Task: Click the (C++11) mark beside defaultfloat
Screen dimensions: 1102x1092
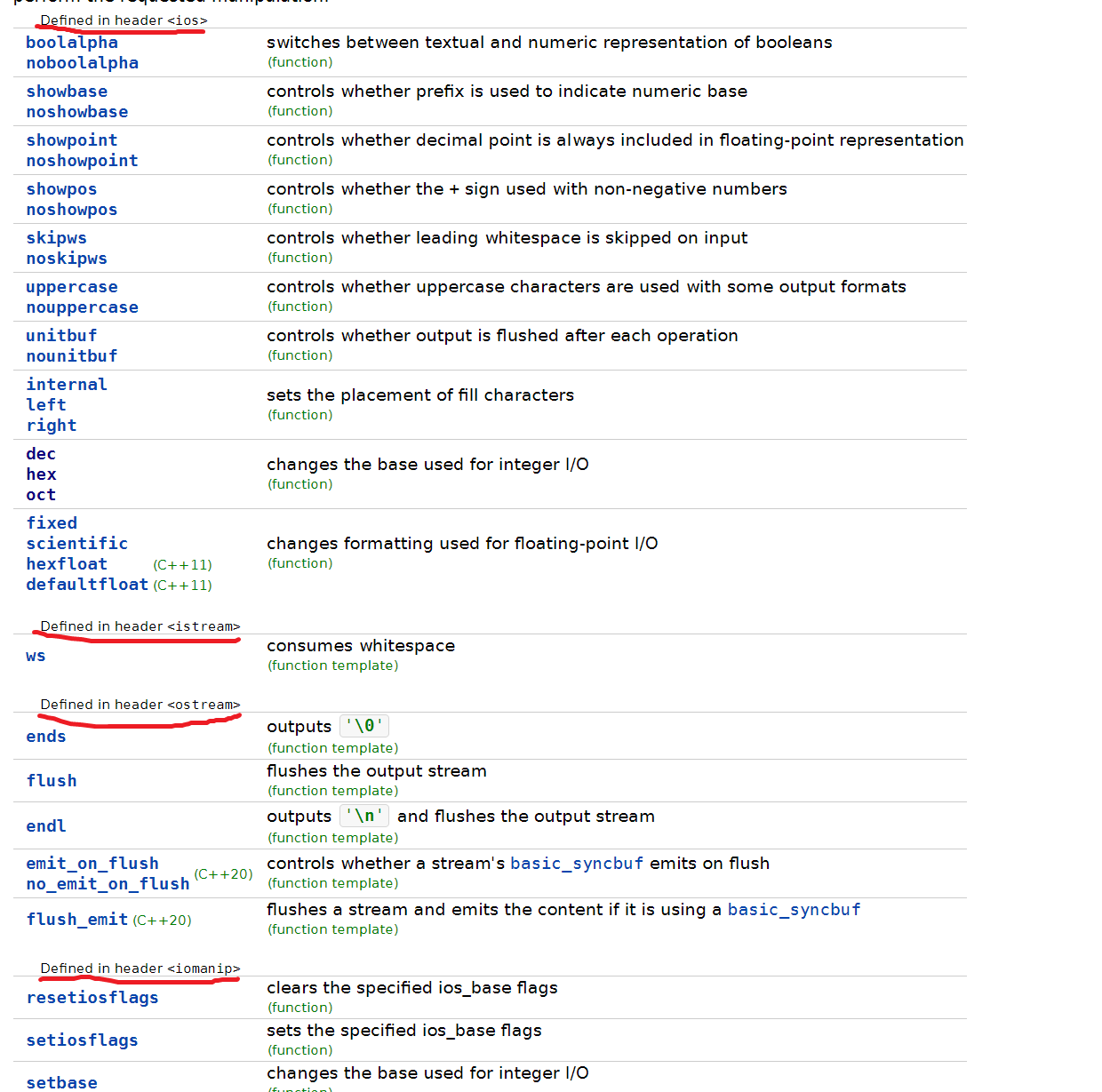Action: click(182, 586)
